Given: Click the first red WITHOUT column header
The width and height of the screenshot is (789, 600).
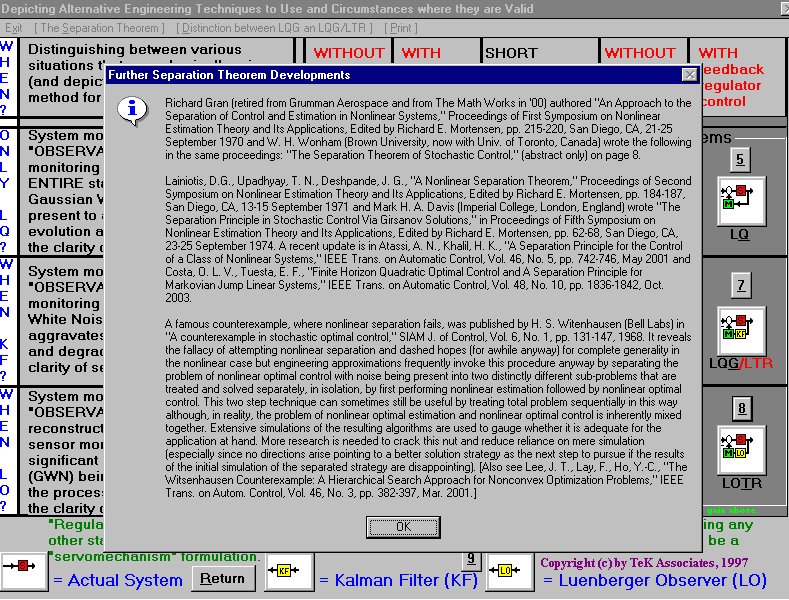Looking at the screenshot, I should click(x=349, y=53).
